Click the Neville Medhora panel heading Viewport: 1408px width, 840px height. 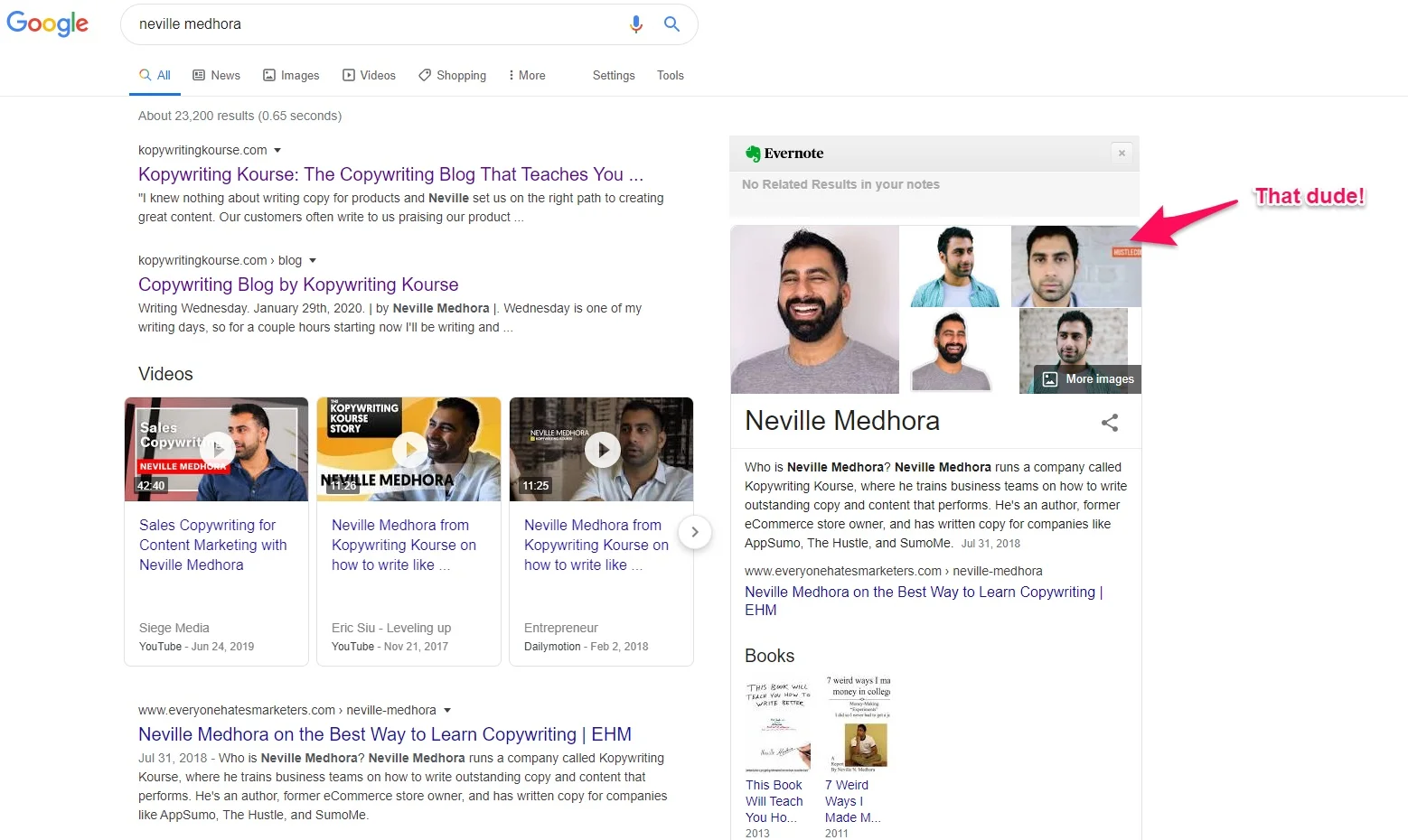coord(842,421)
